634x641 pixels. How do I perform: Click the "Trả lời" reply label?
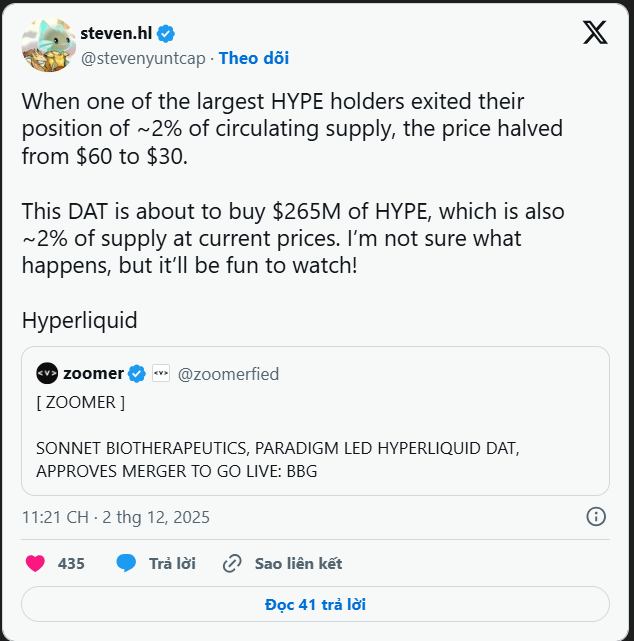[172, 563]
